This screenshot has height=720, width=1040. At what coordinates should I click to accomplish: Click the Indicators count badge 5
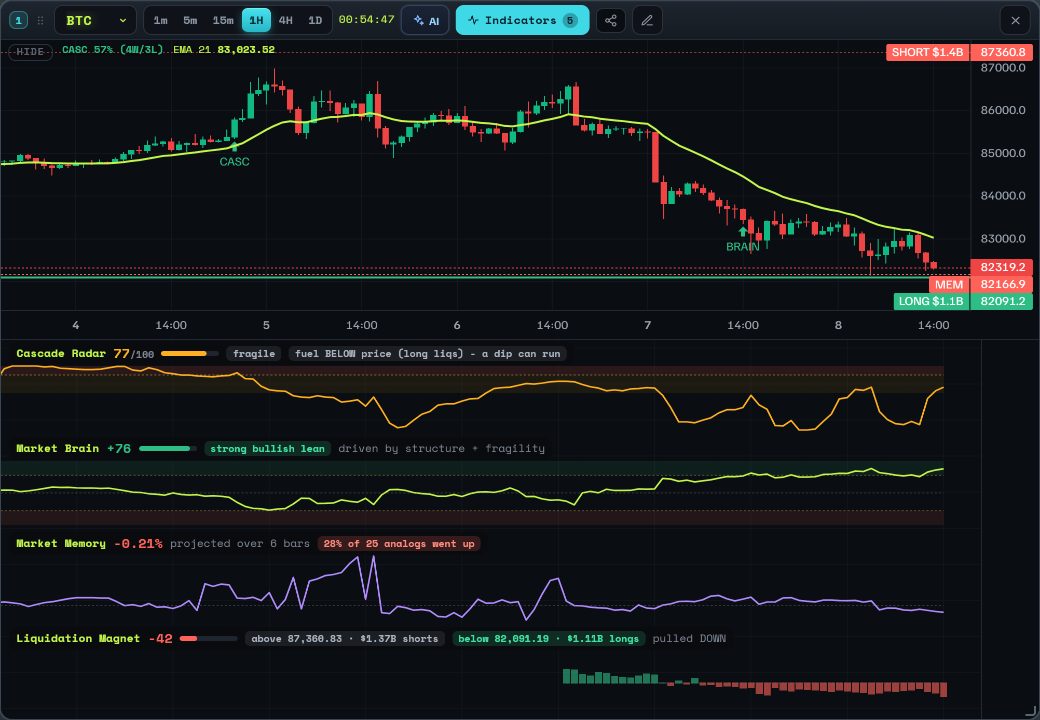point(570,21)
